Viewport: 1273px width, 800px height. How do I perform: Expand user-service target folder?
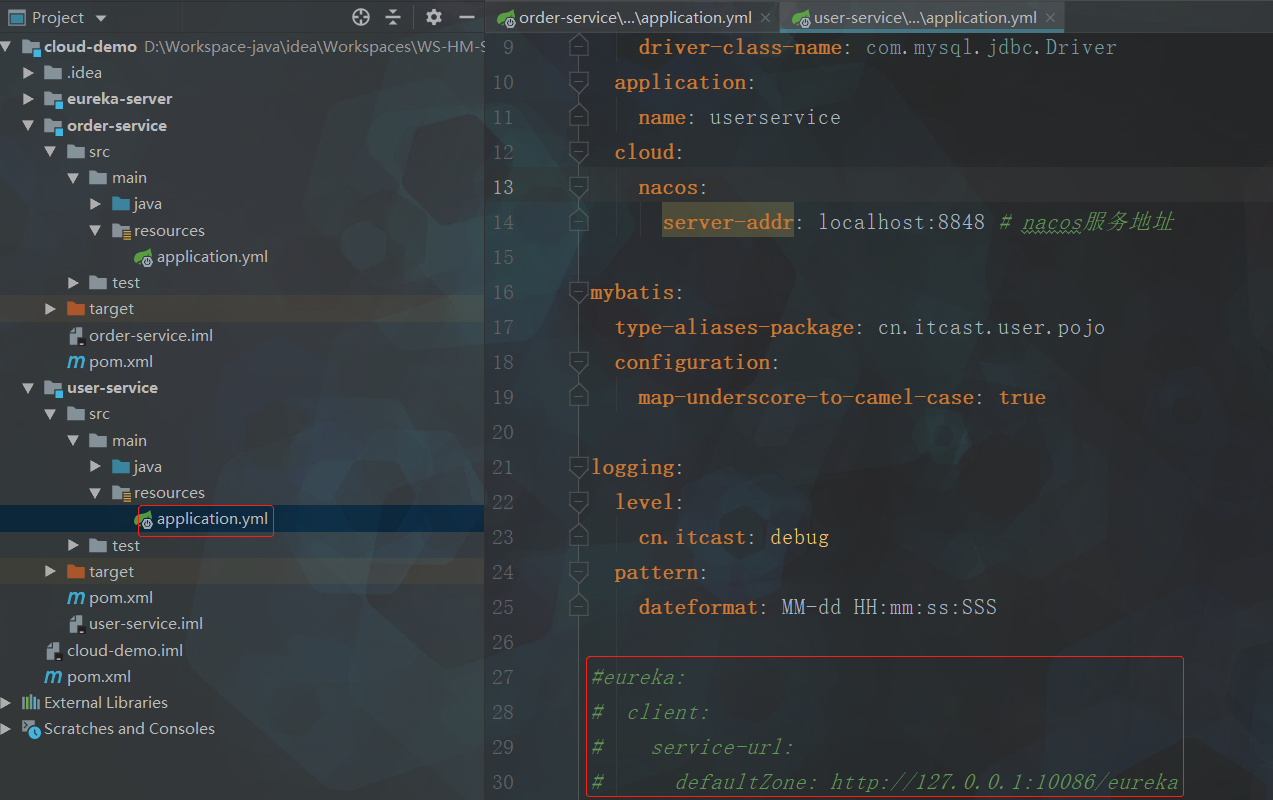pos(50,572)
